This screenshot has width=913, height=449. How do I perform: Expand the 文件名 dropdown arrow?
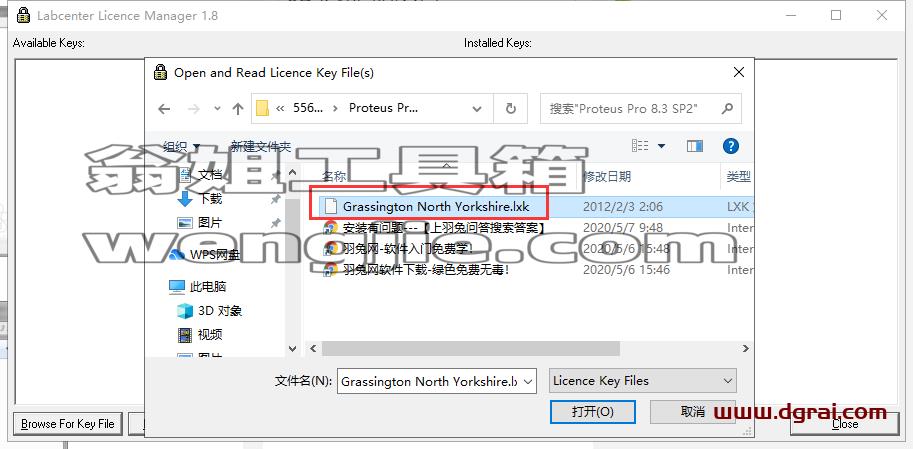point(528,381)
